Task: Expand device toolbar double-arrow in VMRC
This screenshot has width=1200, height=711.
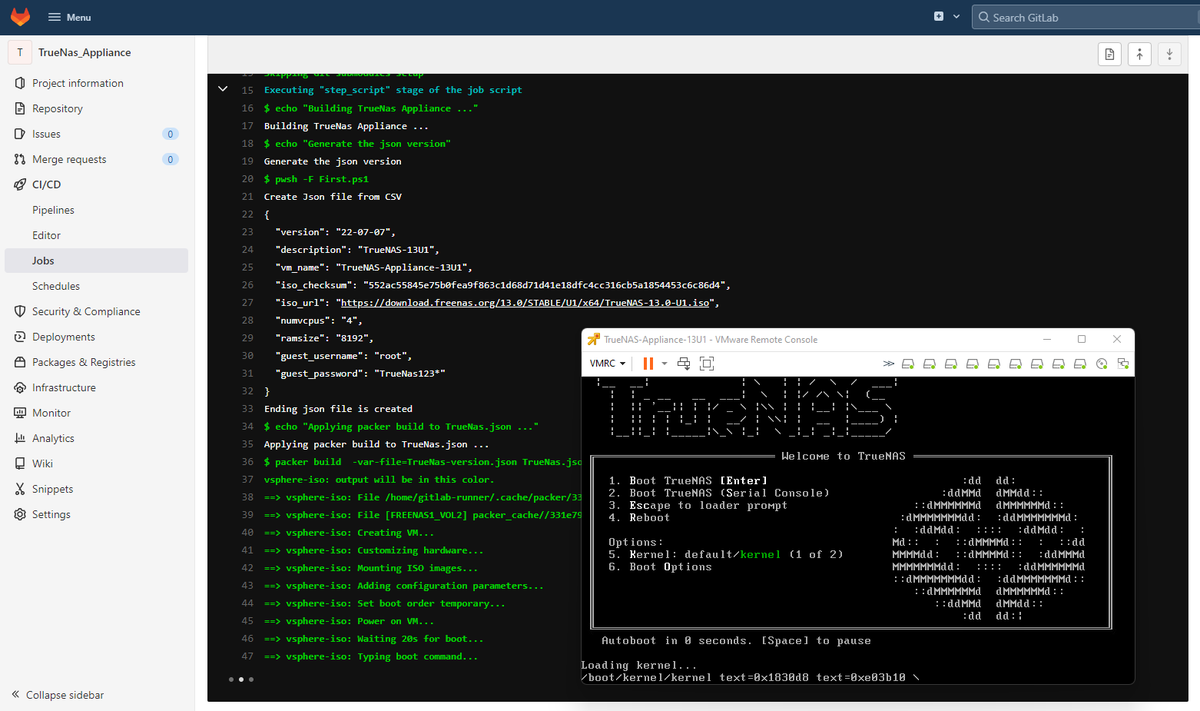Action: (x=889, y=363)
